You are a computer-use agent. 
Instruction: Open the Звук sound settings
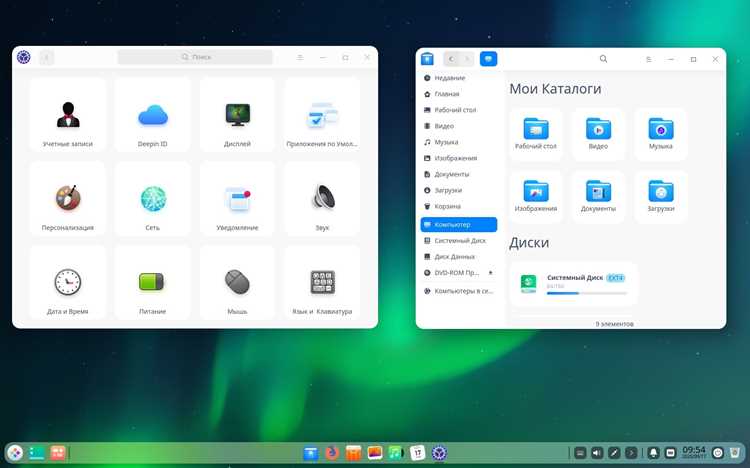(322, 199)
